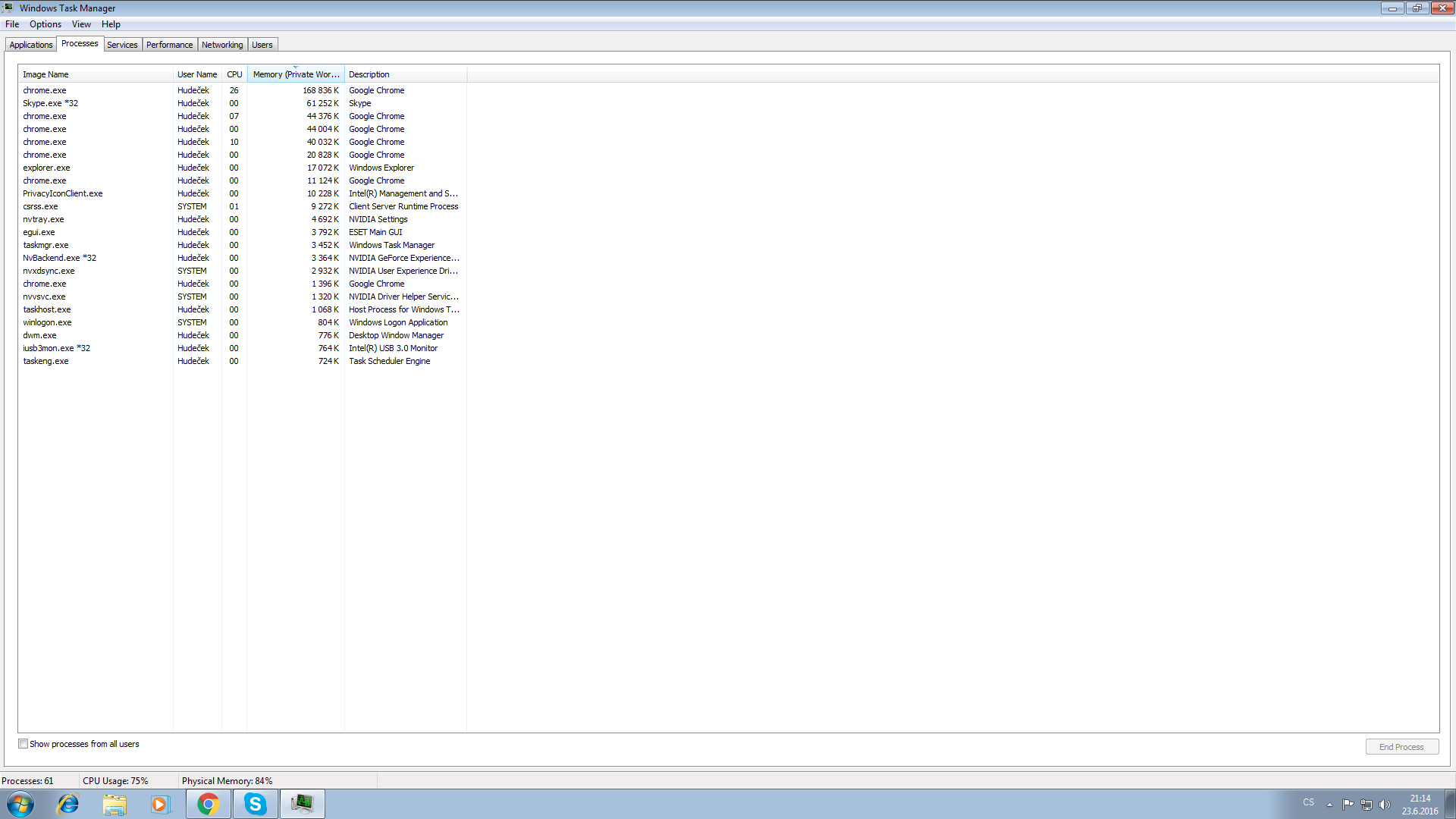Launch Windows Media Player taskbar icon
The width and height of the screenshot is (1456, 819).
tap(160, 804)
